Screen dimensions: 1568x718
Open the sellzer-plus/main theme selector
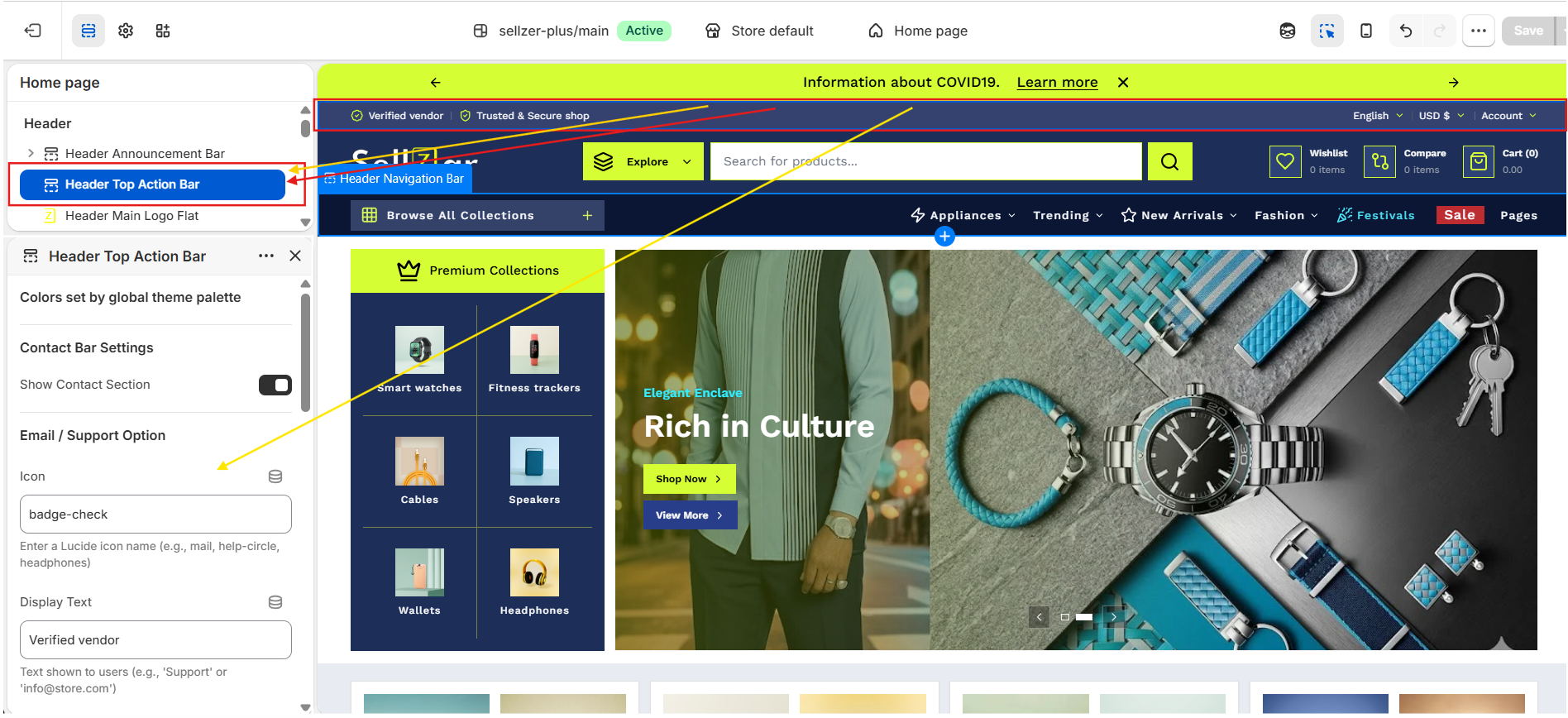[571, 31]
